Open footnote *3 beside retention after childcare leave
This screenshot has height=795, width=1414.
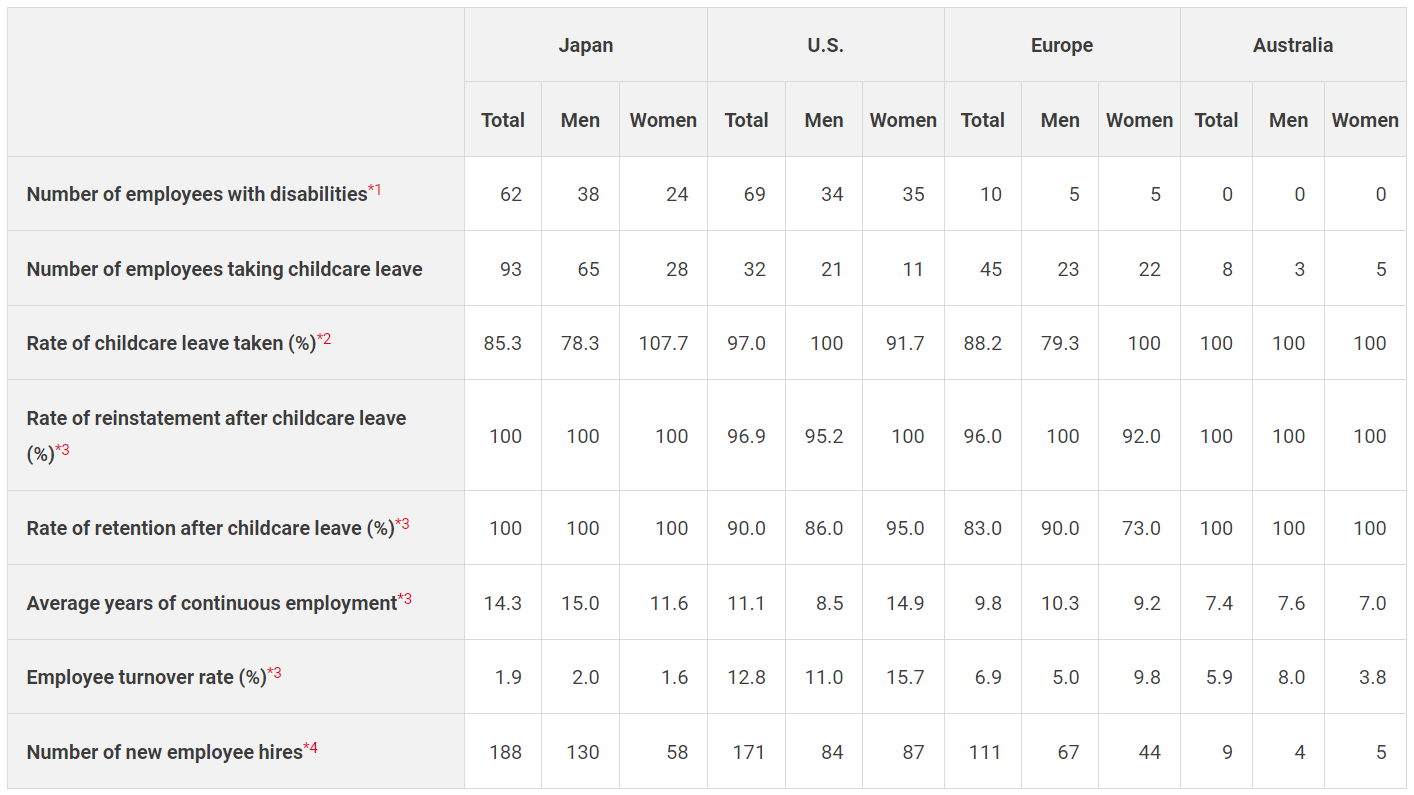pos(403,525)
